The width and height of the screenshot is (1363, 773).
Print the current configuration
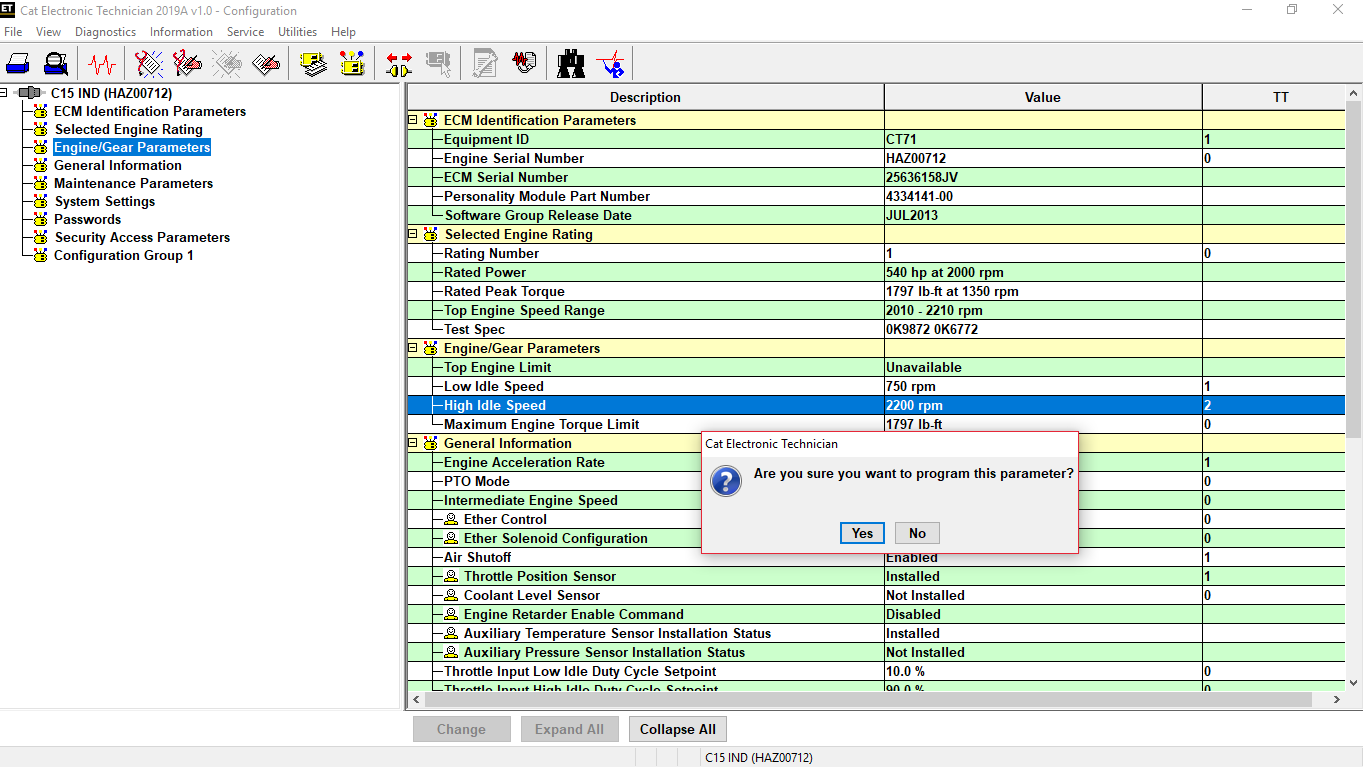coord(18,63)
